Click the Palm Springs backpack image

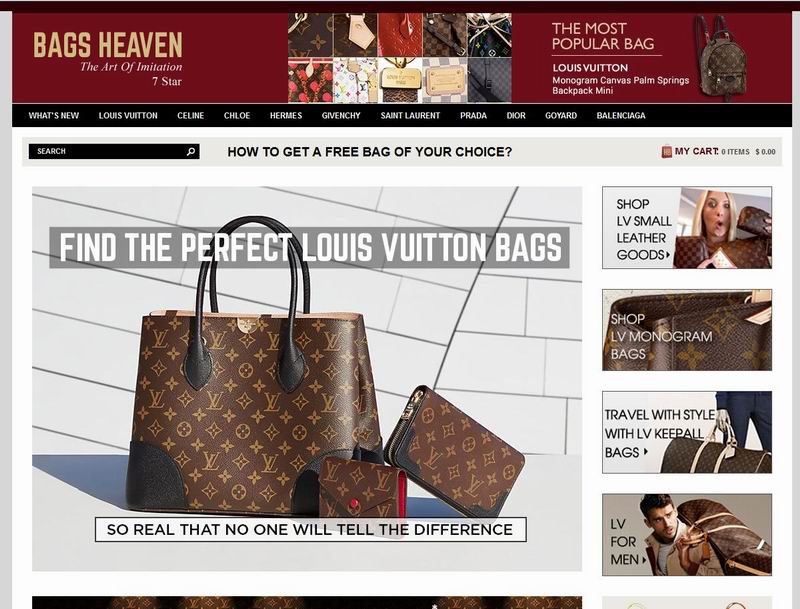pos(721,57)
